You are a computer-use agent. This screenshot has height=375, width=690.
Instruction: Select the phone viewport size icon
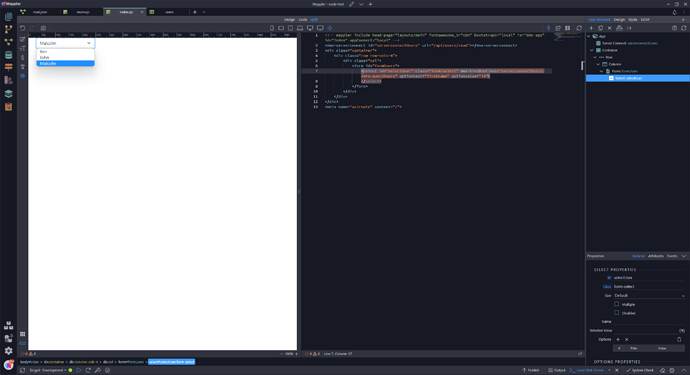[x=272, y=28]
